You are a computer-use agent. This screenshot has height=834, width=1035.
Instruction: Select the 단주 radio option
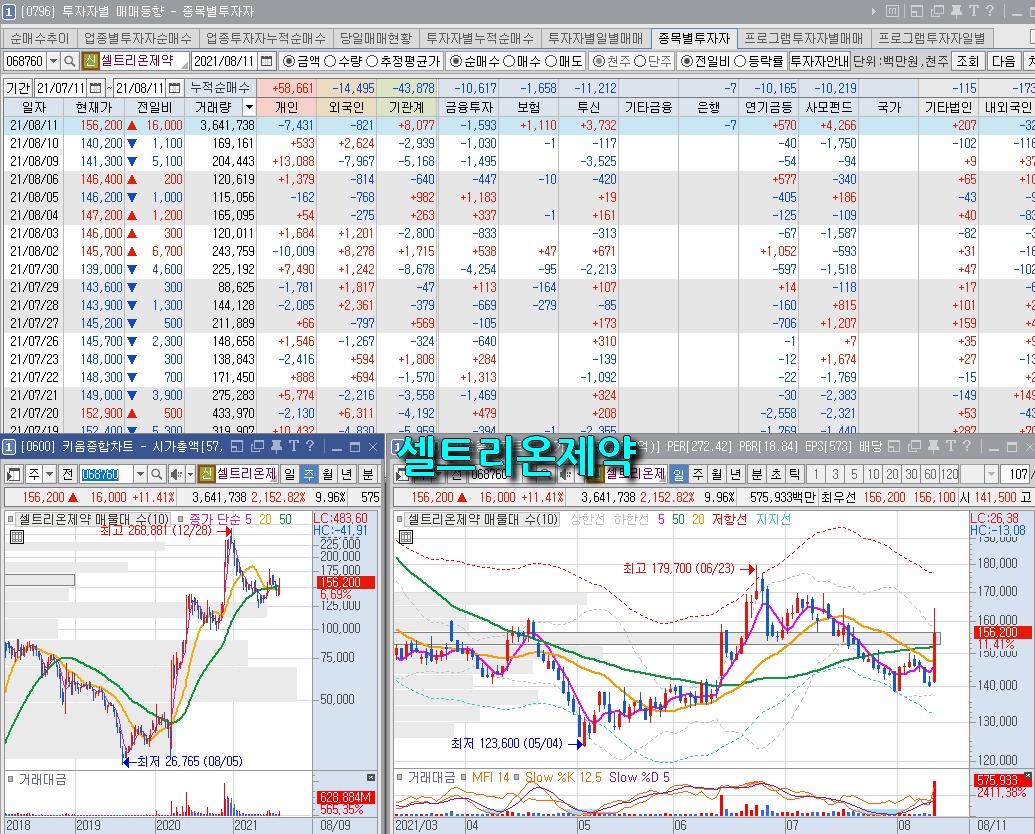[x=640, y=61]
